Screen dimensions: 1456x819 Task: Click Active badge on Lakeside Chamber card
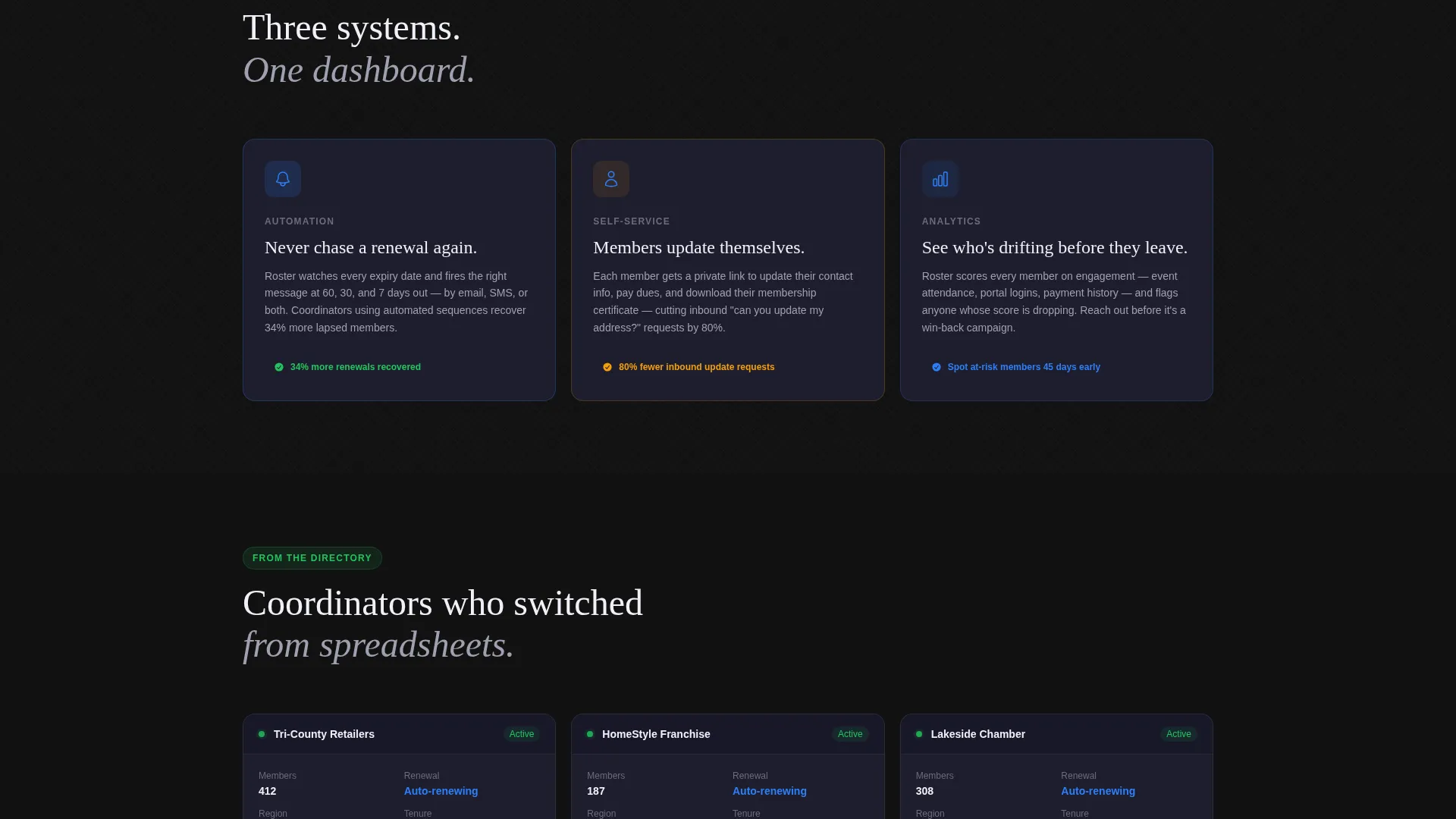1178,734
